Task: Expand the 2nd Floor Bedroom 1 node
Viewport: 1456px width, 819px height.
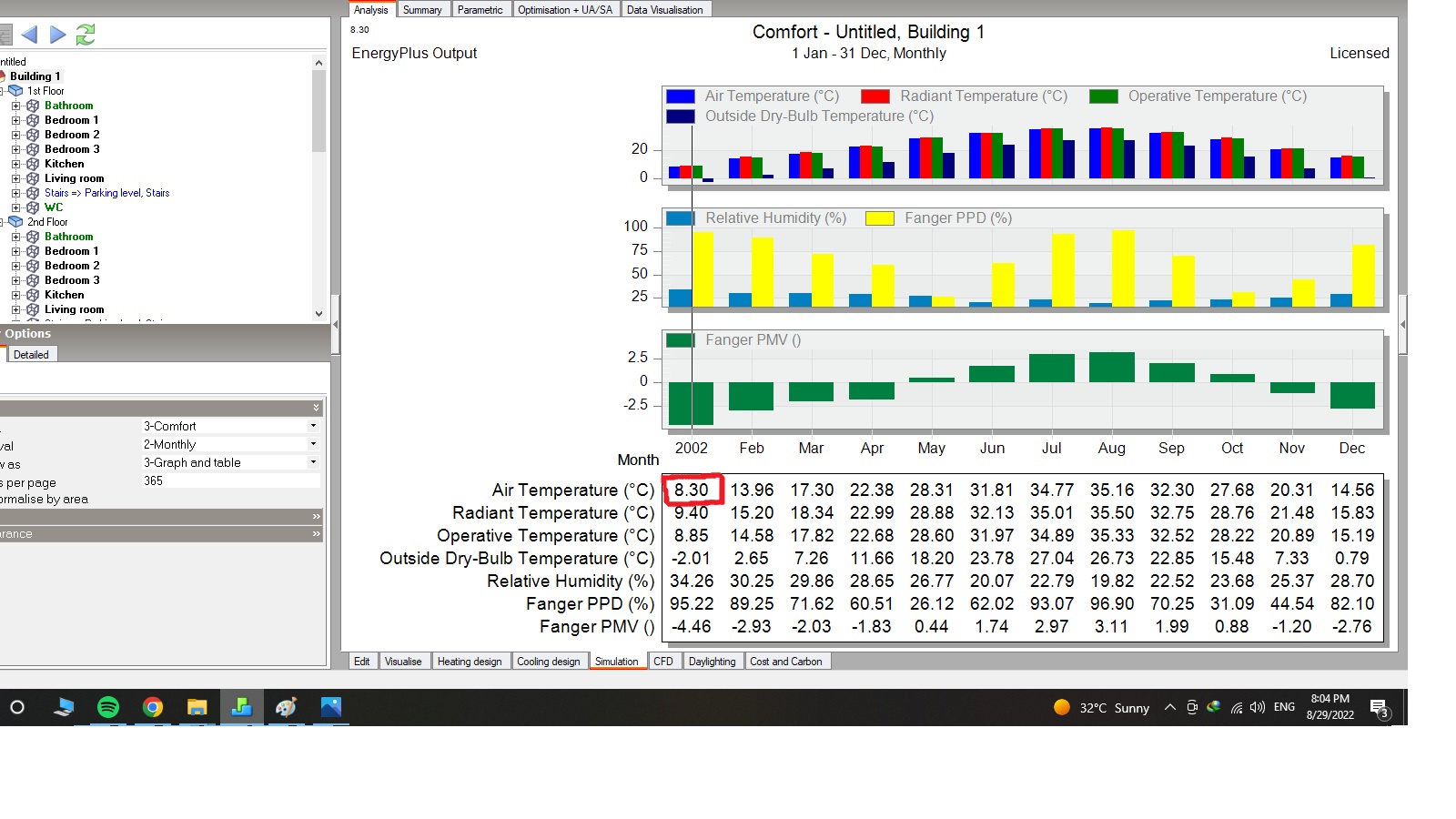Action: click(15, 251)
